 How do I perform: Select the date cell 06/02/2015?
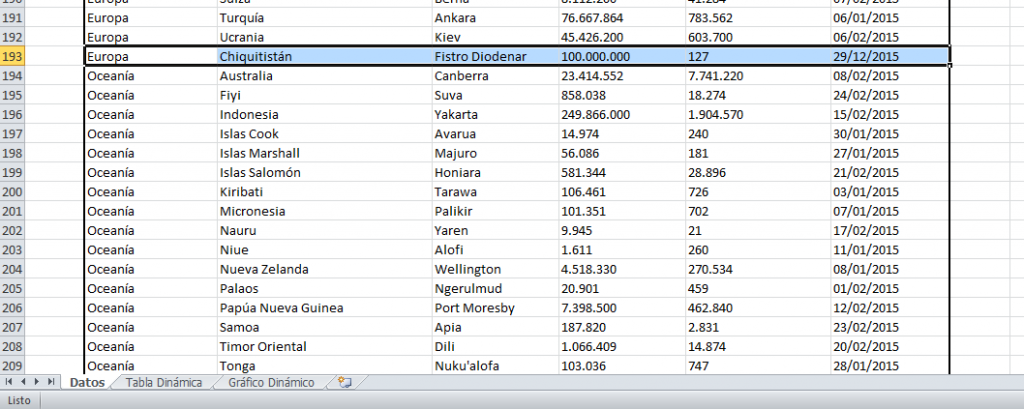pyautogui.click(x=889, y=37)
